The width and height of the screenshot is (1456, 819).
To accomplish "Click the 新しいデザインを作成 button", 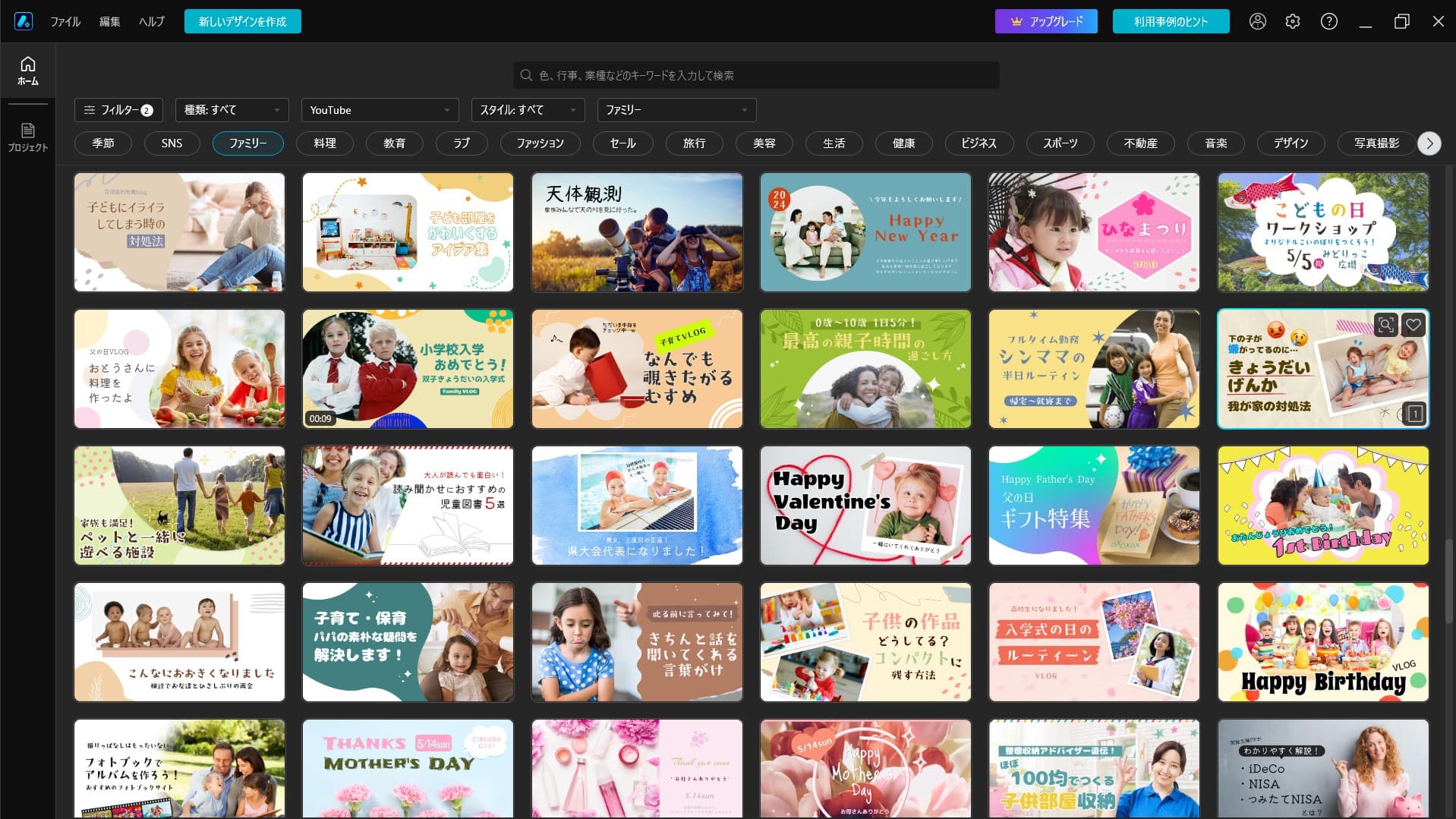I will [x=242, y=21].
